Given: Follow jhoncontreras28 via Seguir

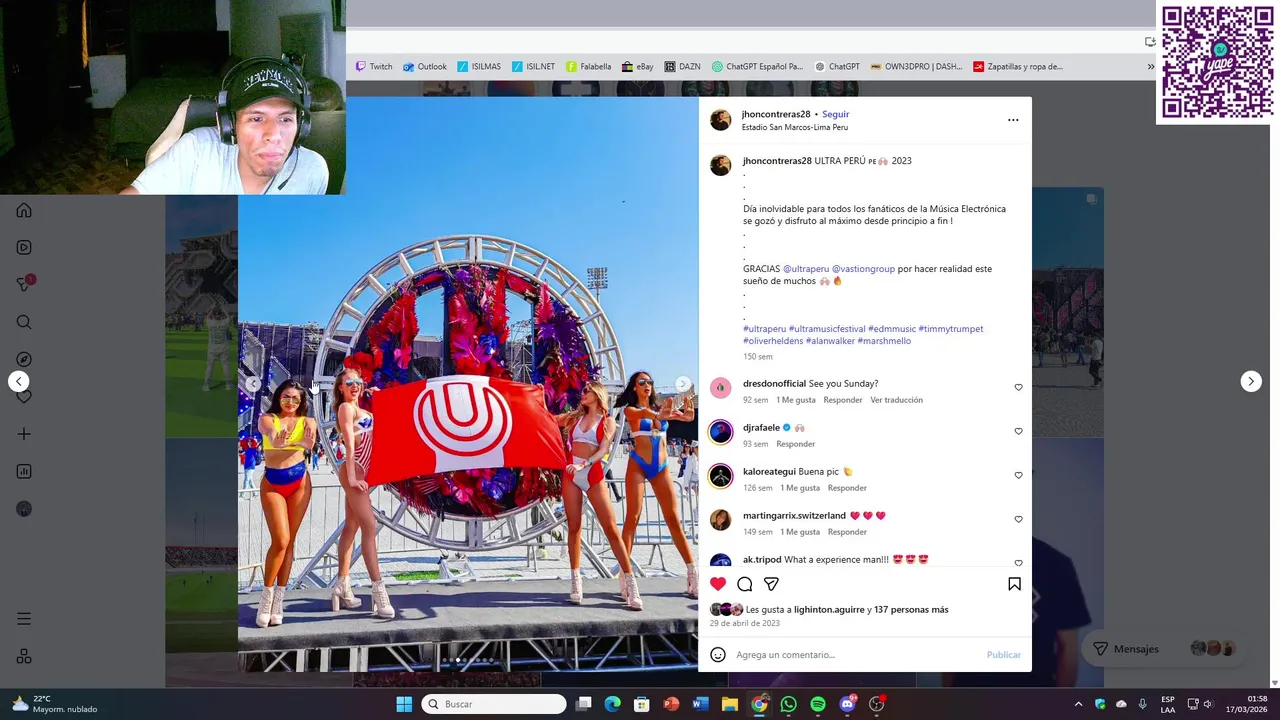Looking at the screenshot, I should tap(835, 114).
